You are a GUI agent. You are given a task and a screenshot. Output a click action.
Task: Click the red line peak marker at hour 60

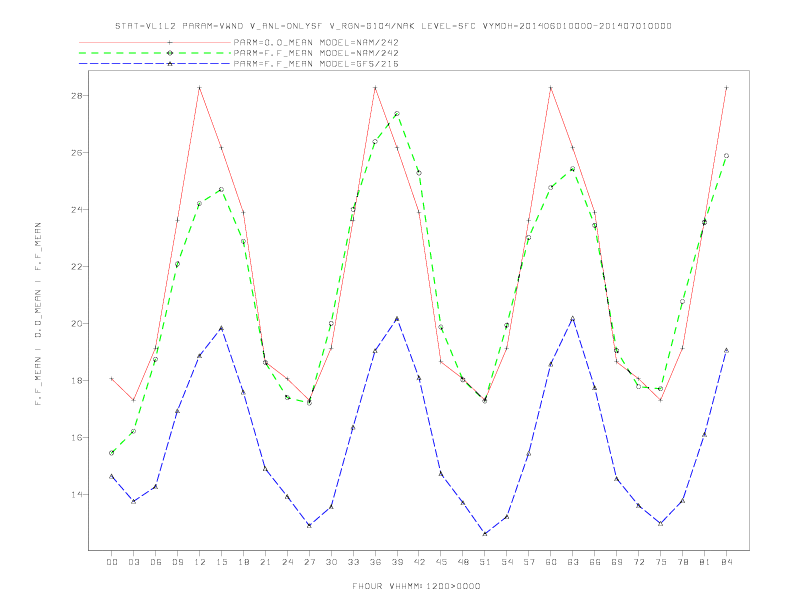pyautogui.click(x=551, y=88)
